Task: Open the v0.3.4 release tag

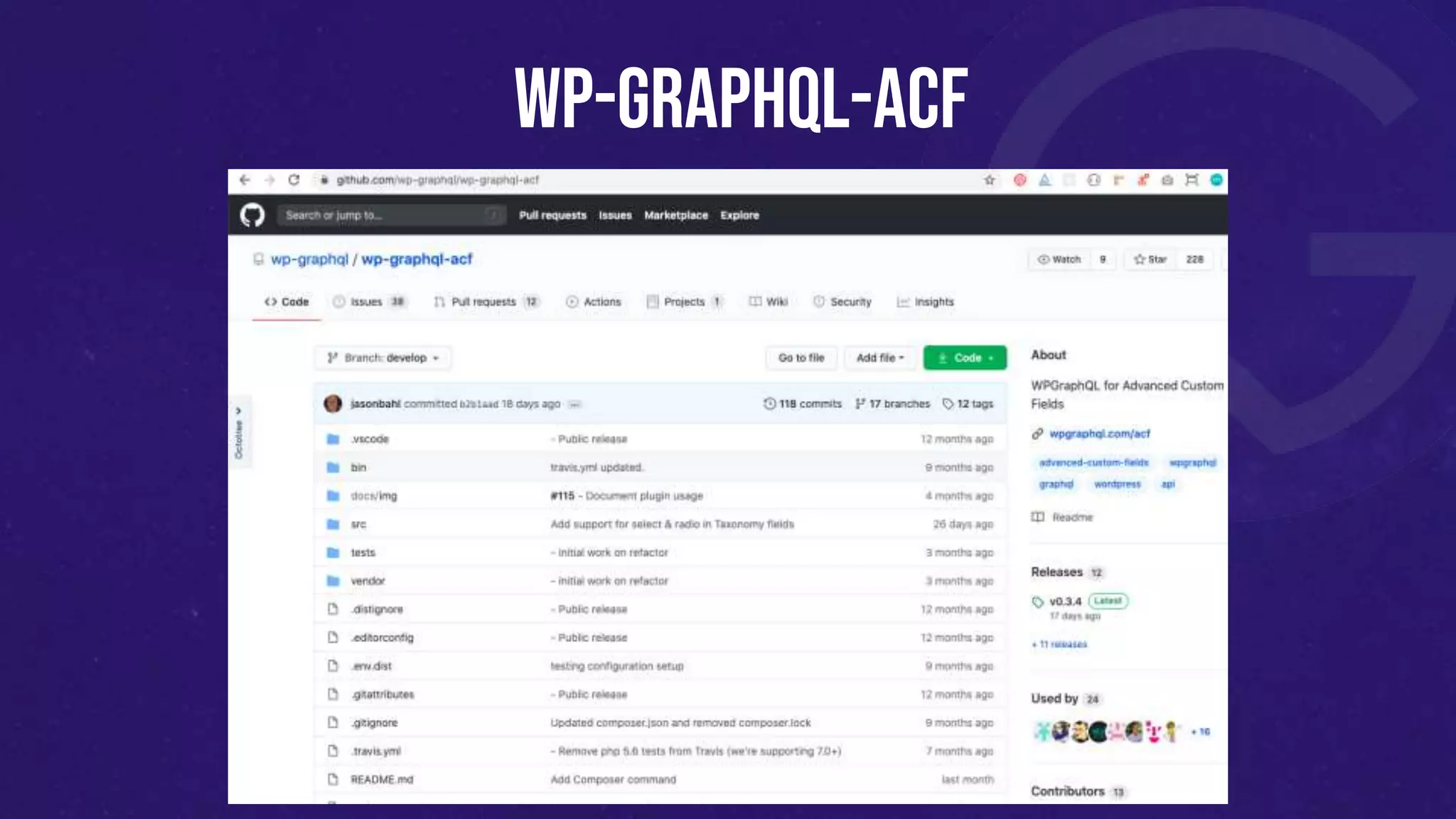Action: pyautogui.click(x=1064, y=601)
